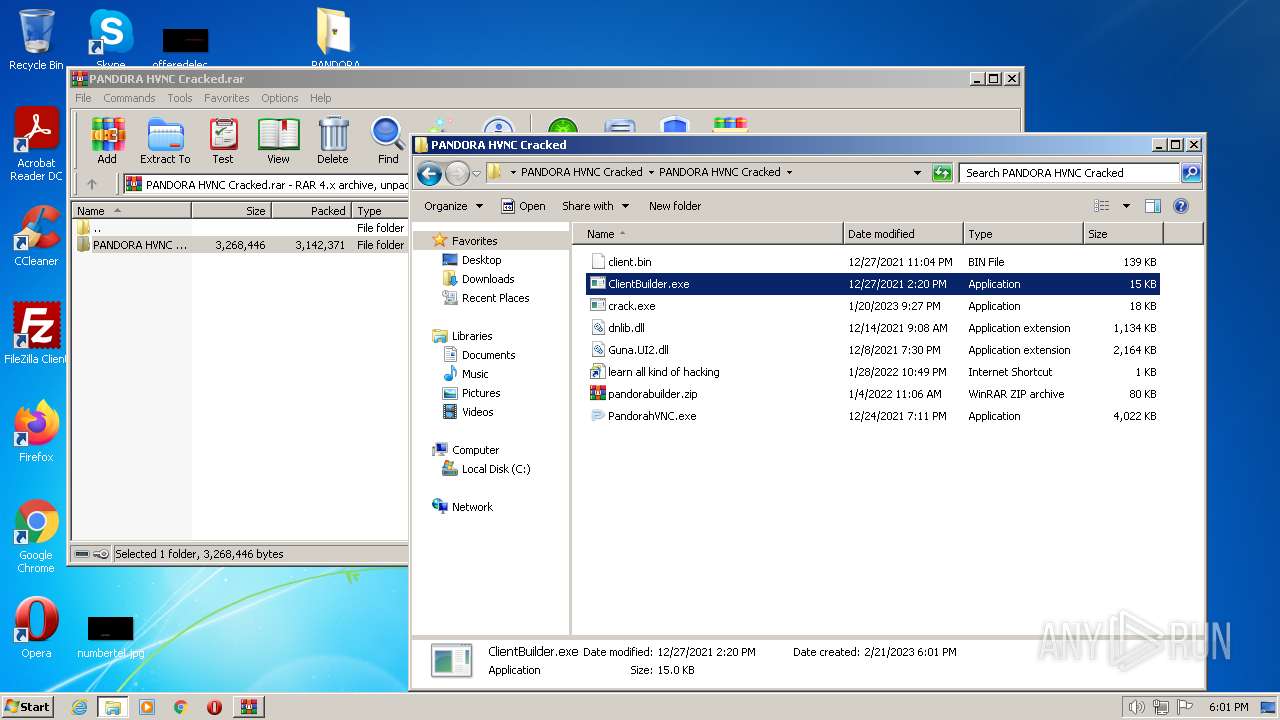The width and height of the screenshot is (1280, 720).
Task: Sort files by the Date modified column
Action: (903, 234)
